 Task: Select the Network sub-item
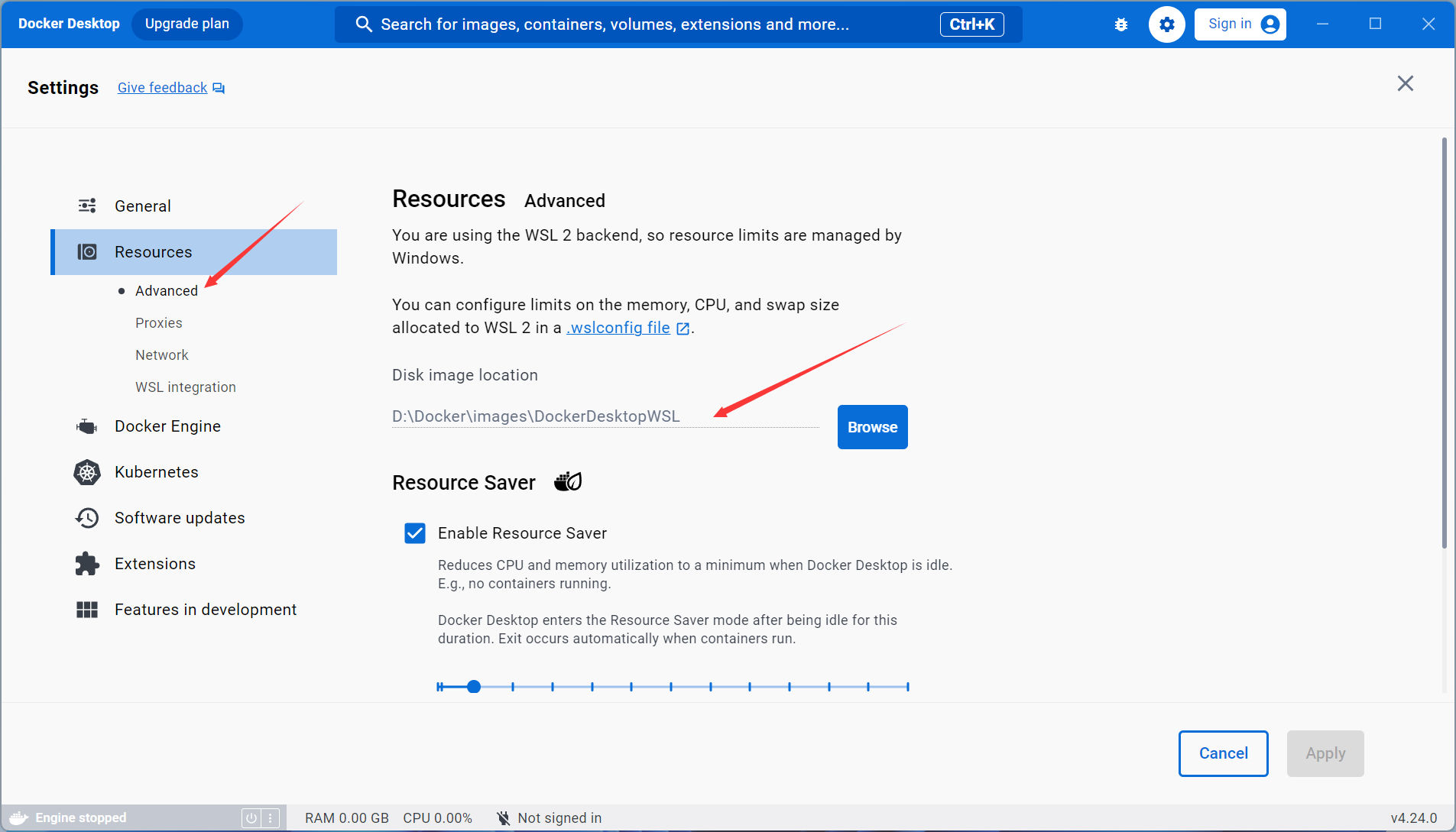[161, 355]
